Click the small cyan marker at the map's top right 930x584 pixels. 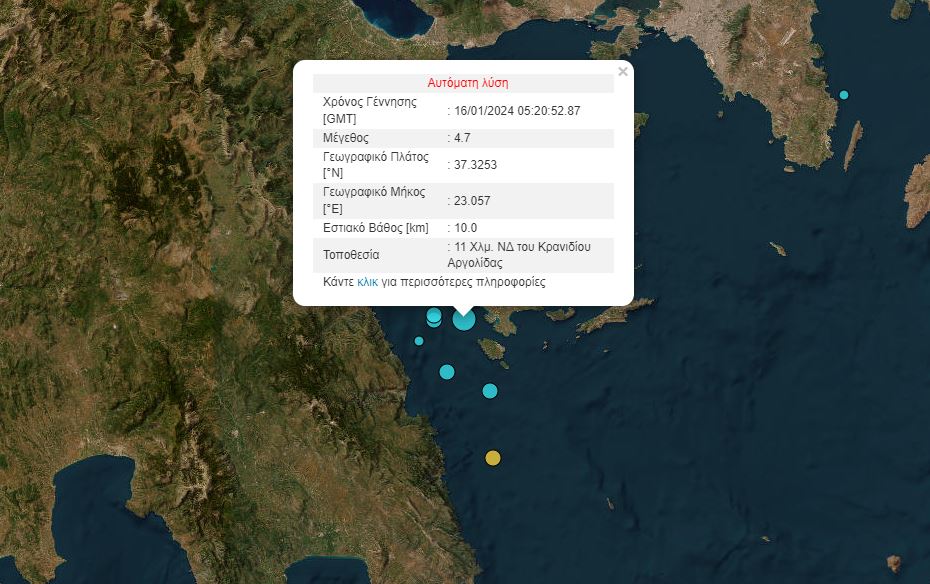click(844, 95)
